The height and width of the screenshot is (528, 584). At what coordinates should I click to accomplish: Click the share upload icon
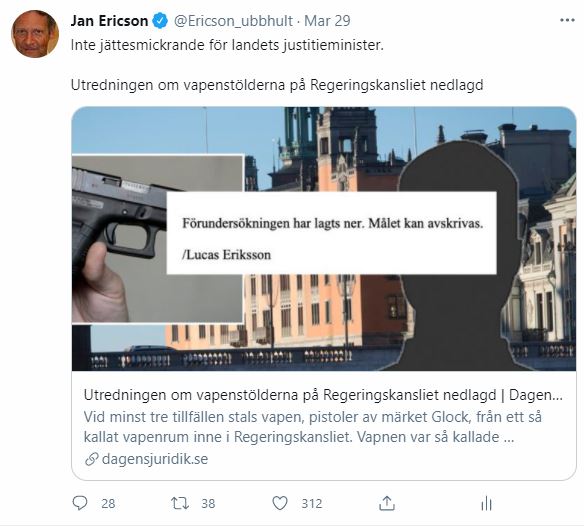[387, 503]
